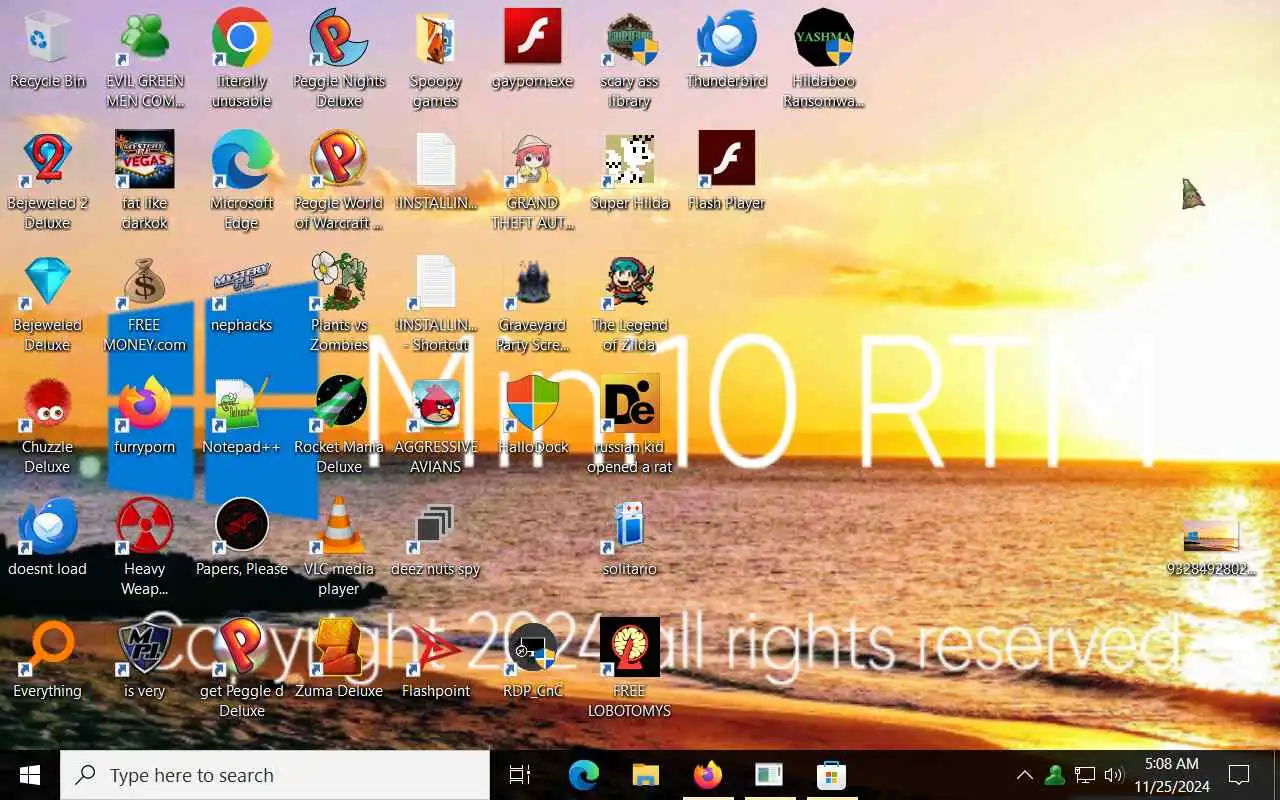Select VLC media player cone icon

pyautogui.click(x=339, y=526)
